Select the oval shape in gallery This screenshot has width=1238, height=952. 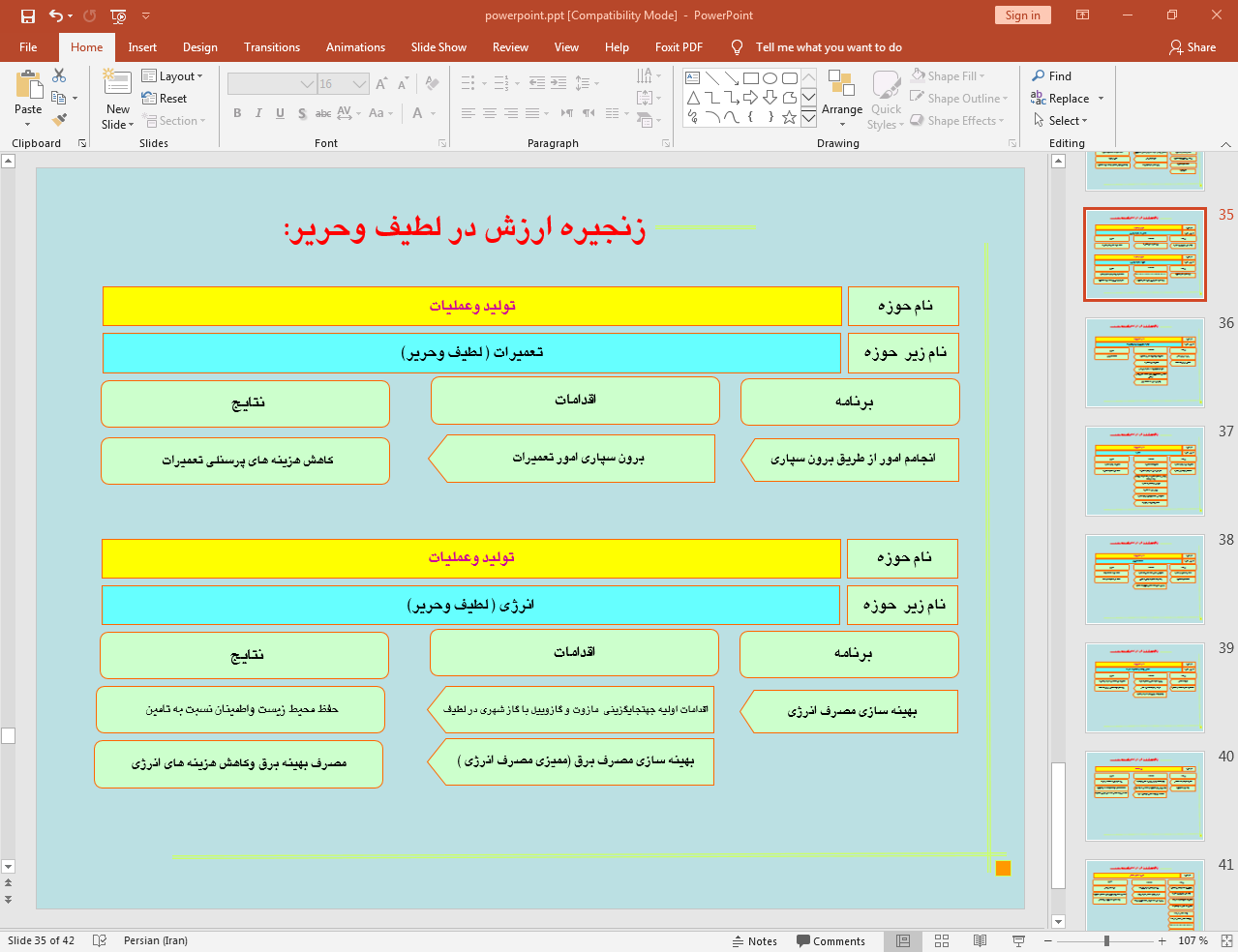click(770, 78)
